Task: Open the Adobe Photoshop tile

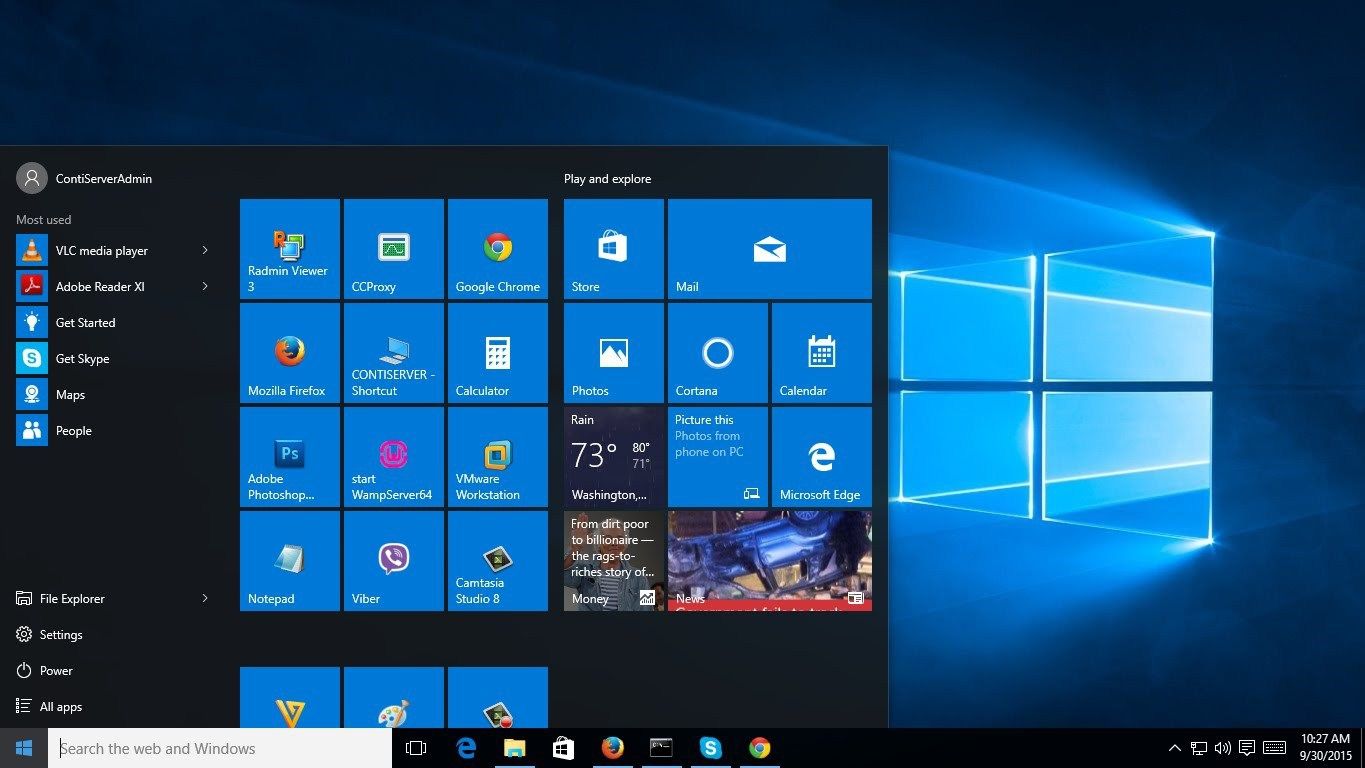Action: [x=289, y=456]
